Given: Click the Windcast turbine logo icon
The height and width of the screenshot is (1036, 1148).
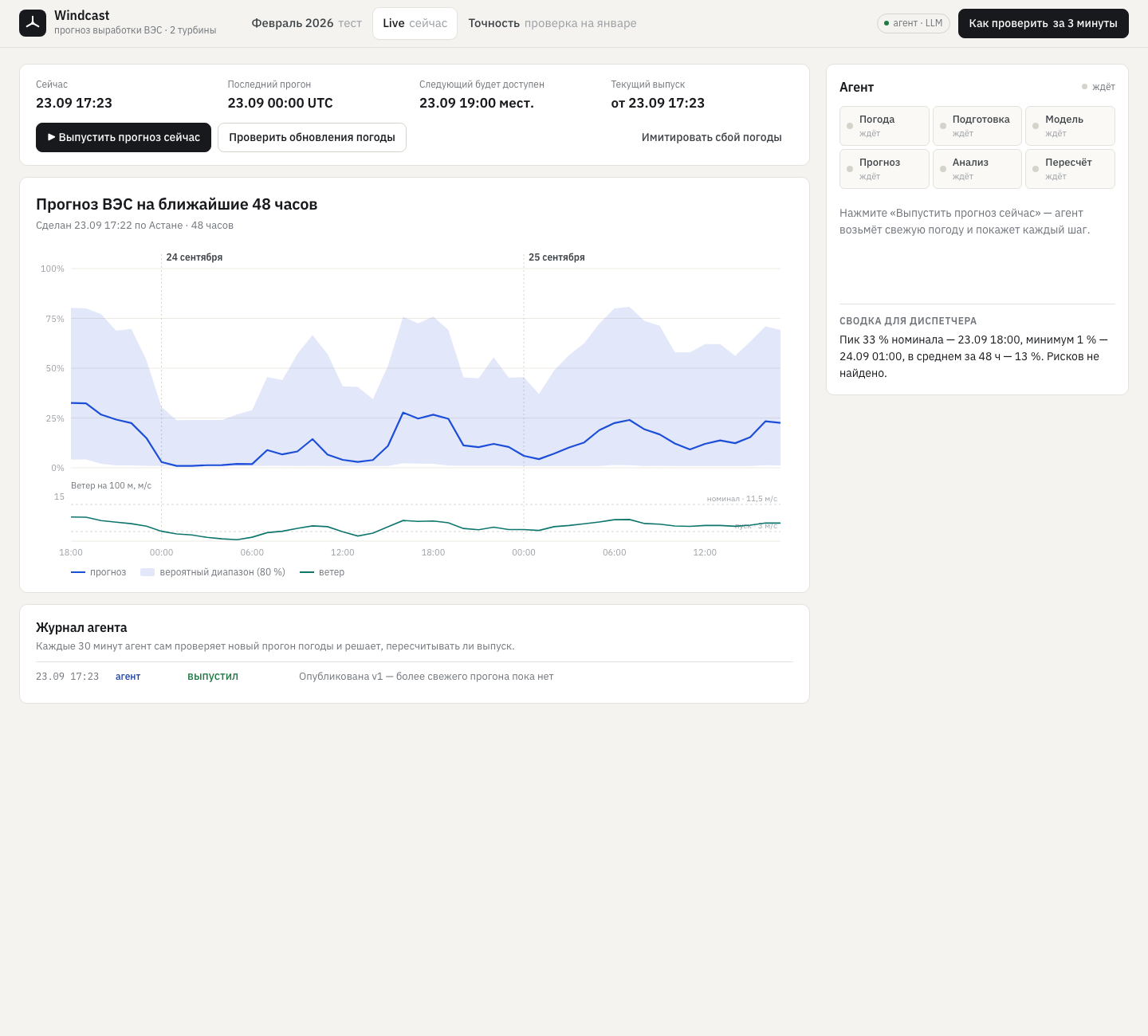Looking at the screenshot, I should (x=33, y=23).
